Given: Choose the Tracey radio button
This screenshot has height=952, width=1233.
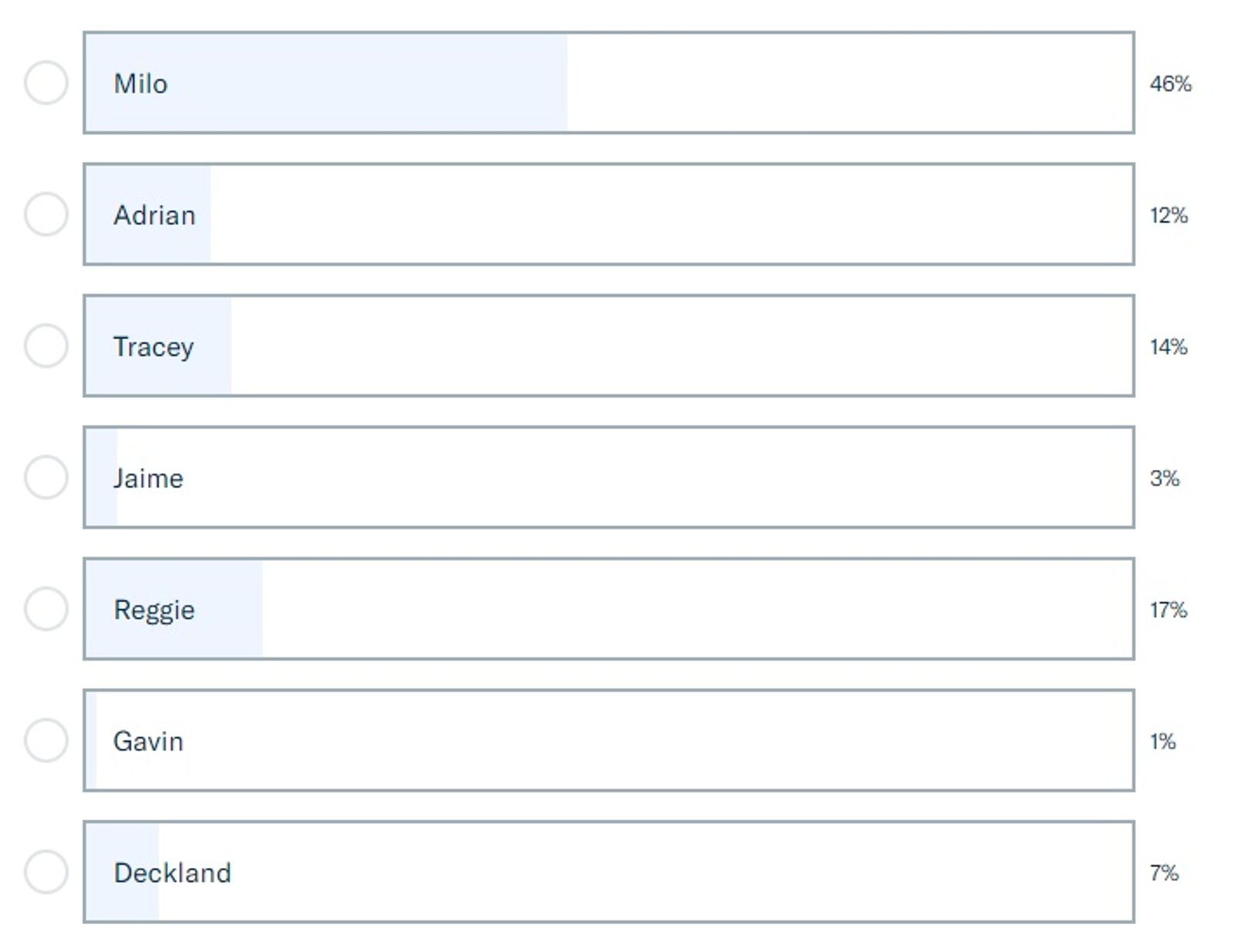Looking at the screenshot, I should tap(46, 346).
